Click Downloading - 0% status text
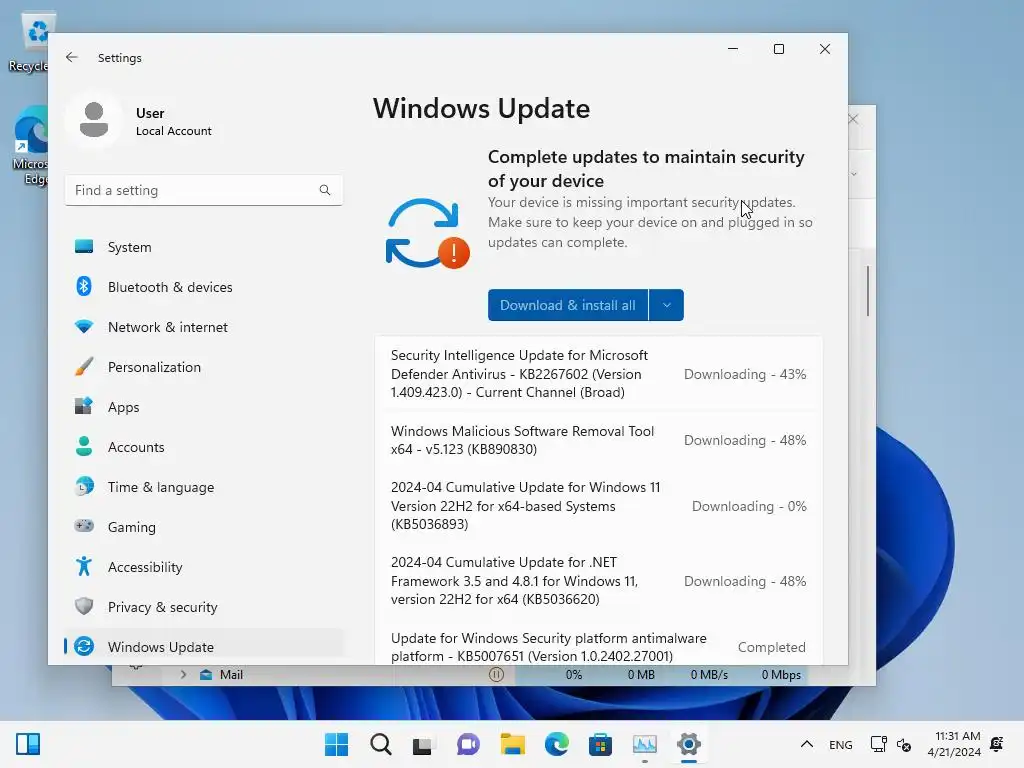1024x768 pixels. (x=749, y=506)
